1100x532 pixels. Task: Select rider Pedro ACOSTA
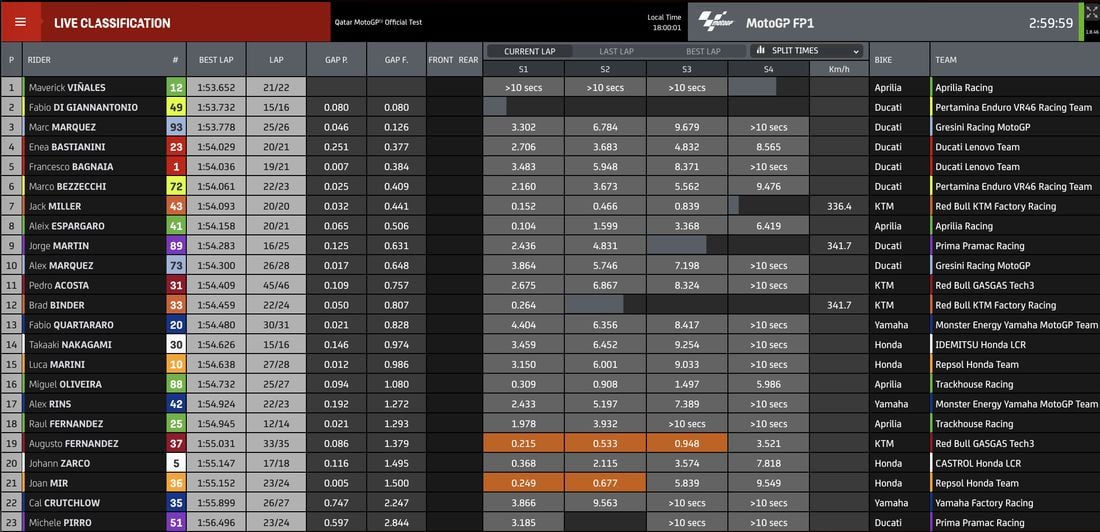[x=60, y=286]
